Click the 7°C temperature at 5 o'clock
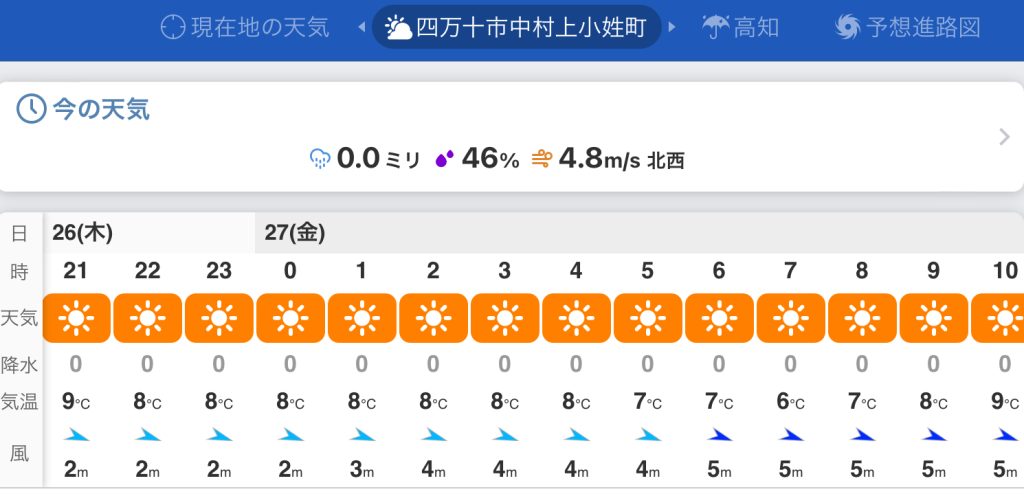Image resolution: width=1024 pixels, height=494 pixels. 648,402
